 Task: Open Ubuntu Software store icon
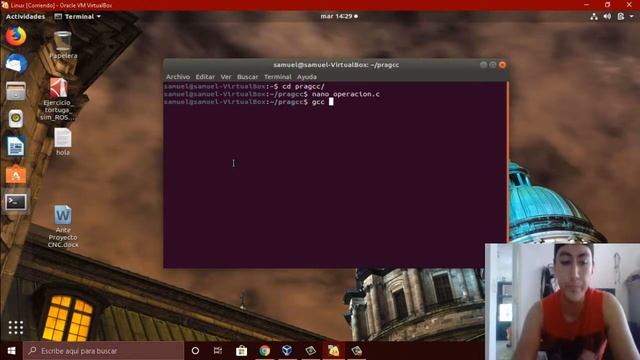(x=16, y=175)
